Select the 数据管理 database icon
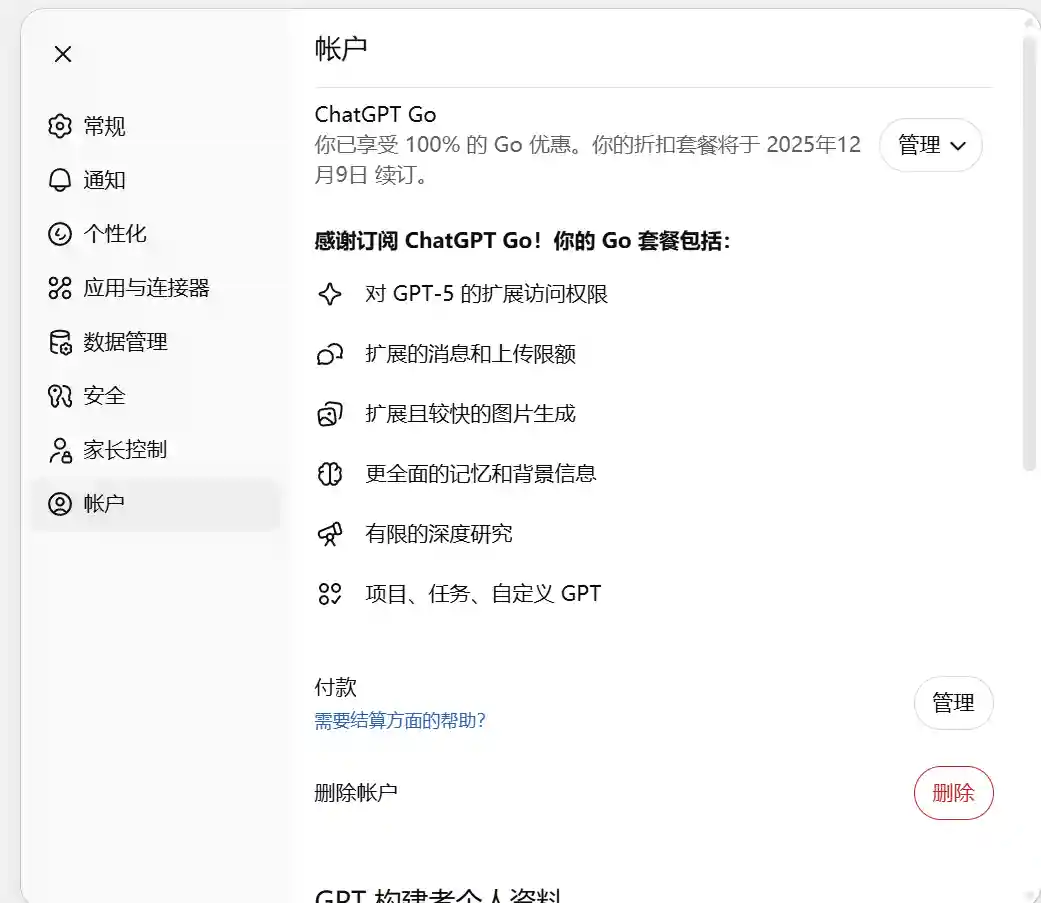This screenshot has width=1041, height=903. 60,342
